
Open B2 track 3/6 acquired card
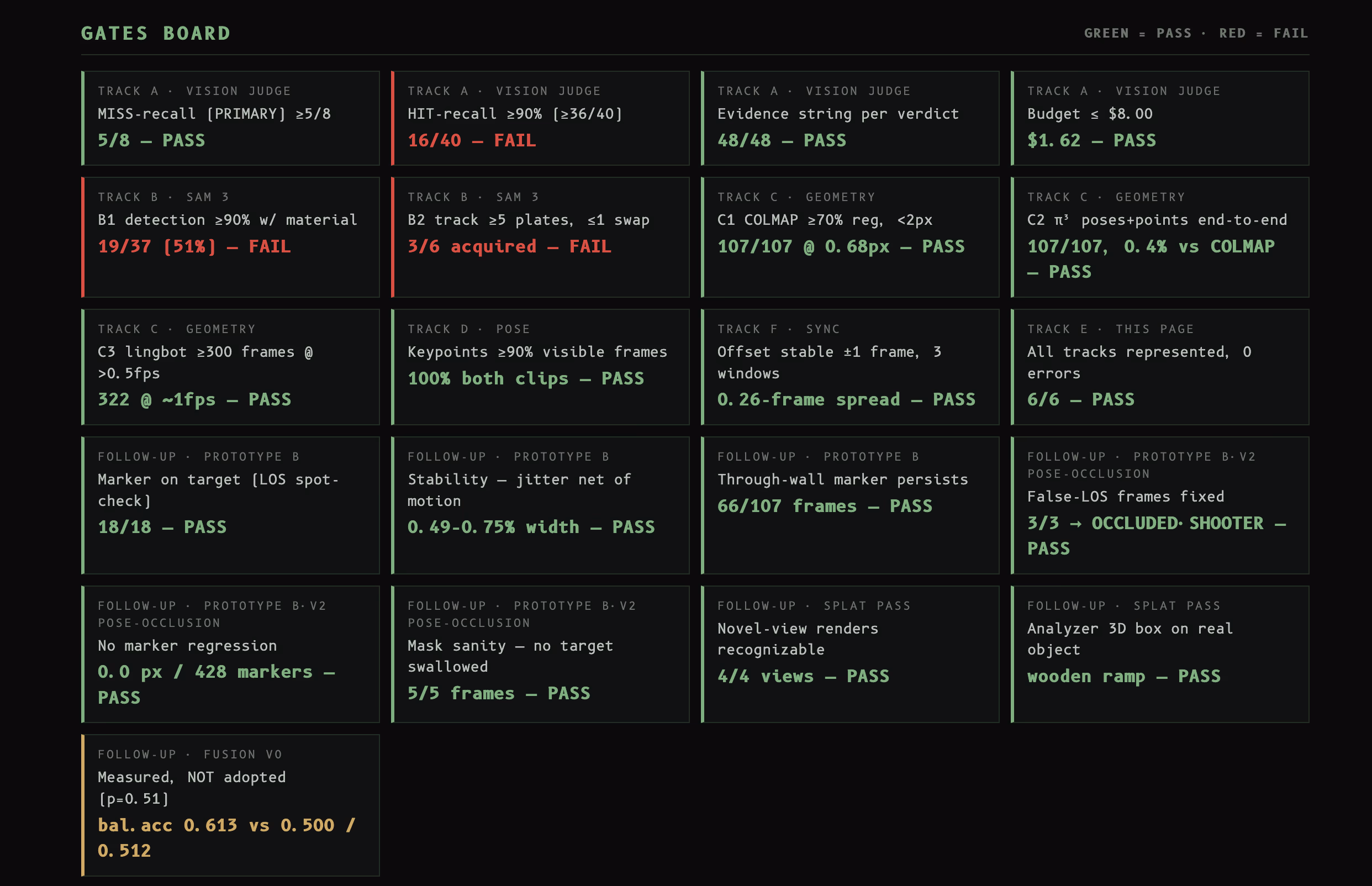(540, 237)
